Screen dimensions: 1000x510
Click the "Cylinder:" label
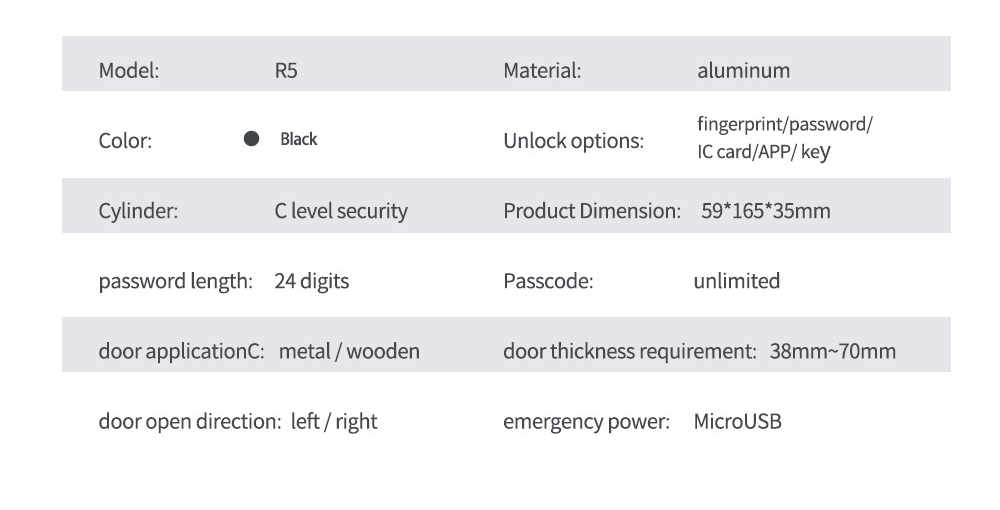pos(138,211)
